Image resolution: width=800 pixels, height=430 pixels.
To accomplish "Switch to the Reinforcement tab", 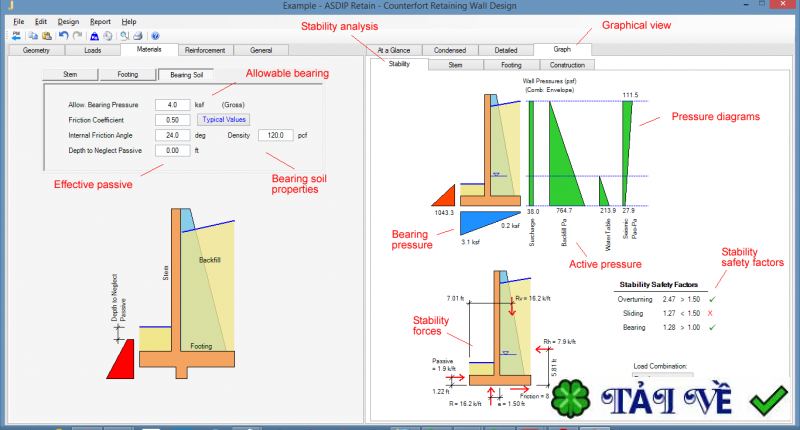I will (x=205, y=50).
